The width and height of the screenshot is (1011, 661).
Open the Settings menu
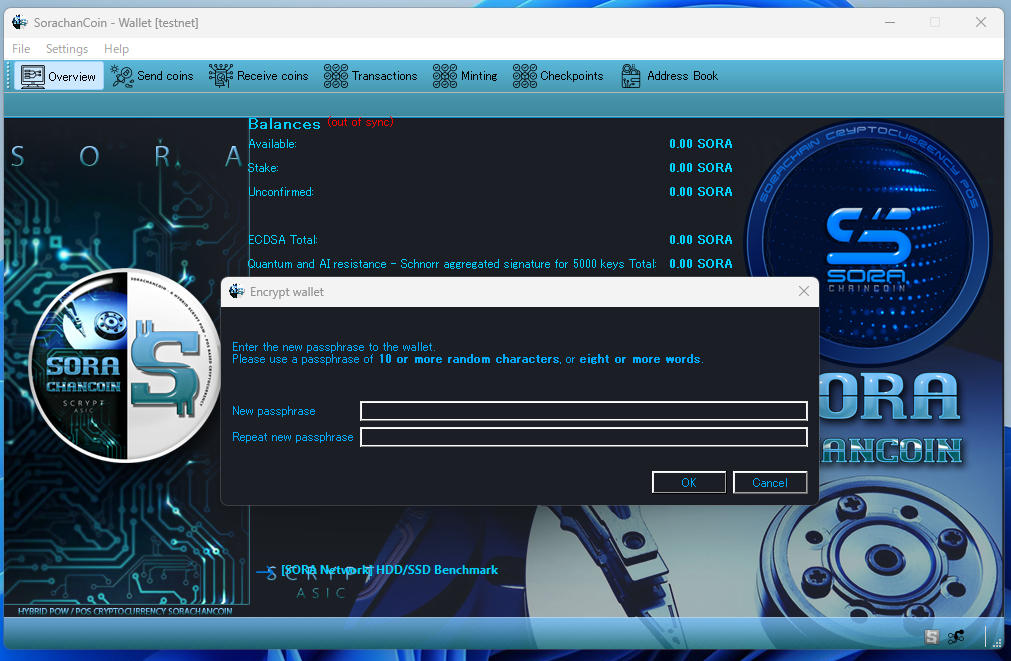pos(67,49)
